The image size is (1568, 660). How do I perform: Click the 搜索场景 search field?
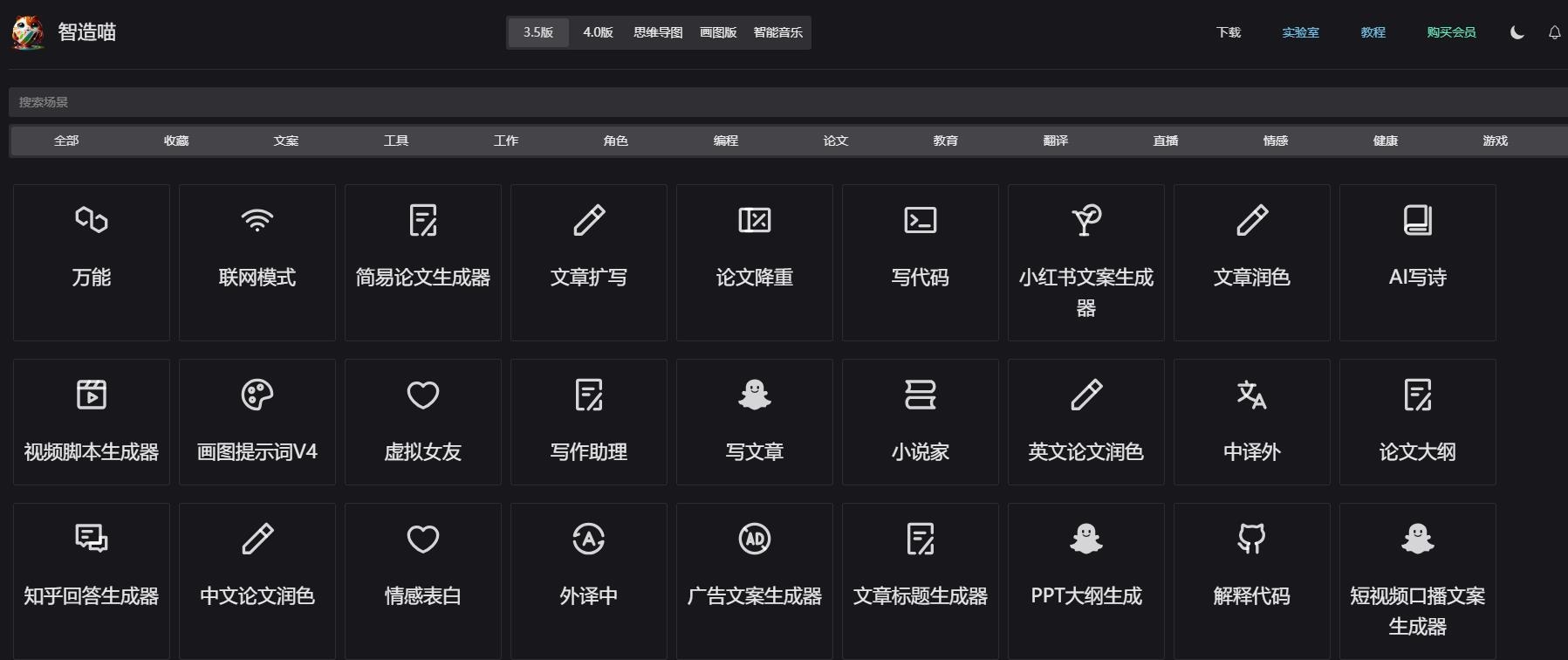[785, 102]
